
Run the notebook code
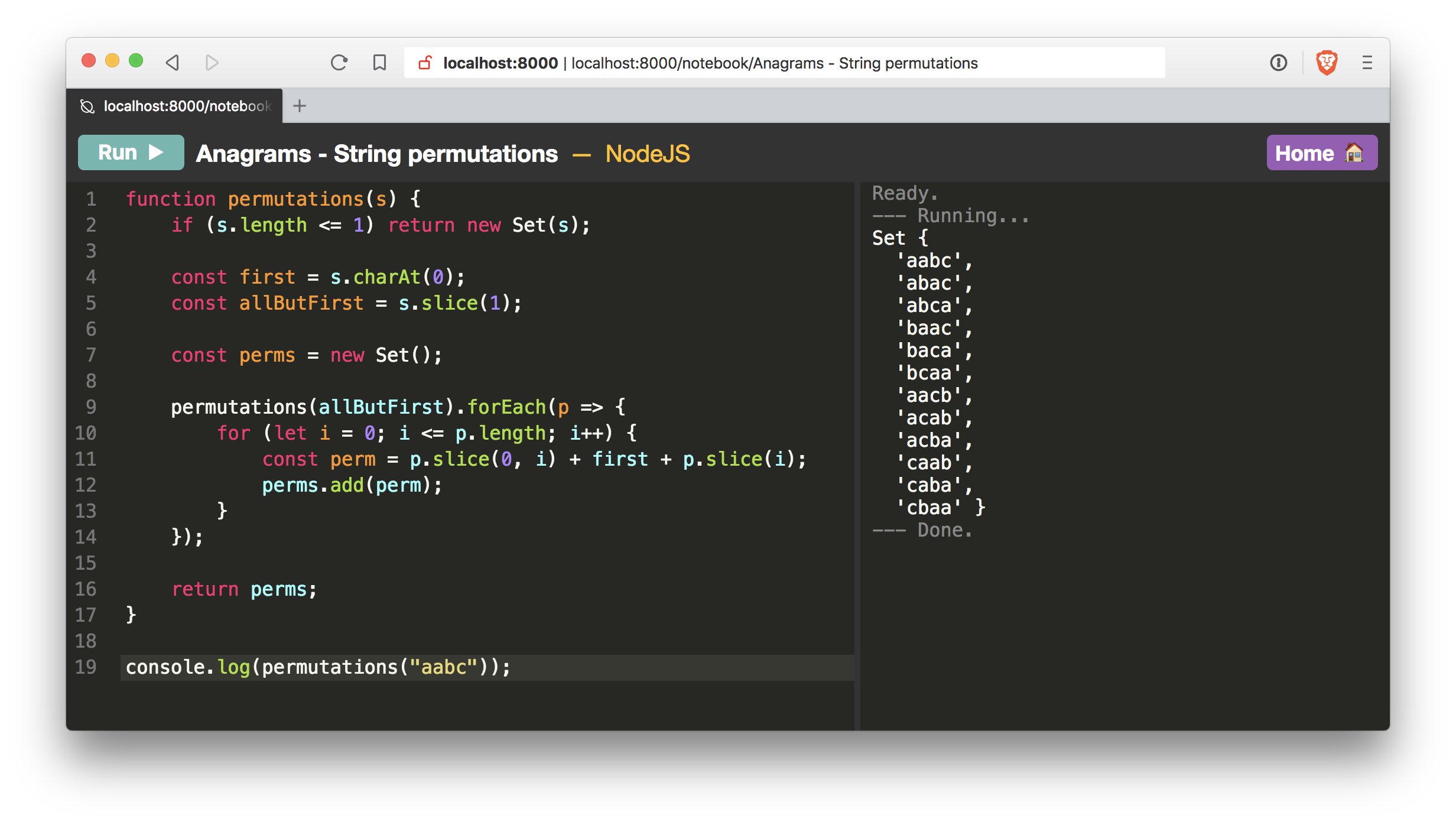(x=130, y=152)
